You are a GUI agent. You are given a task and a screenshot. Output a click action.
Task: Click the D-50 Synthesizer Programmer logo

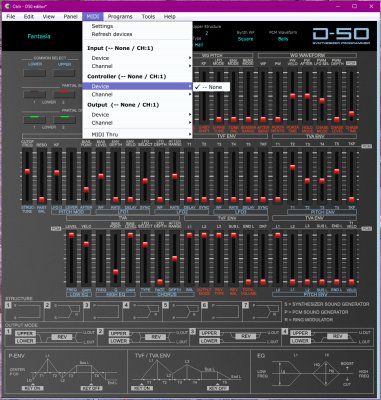click(x=341, y=36)
